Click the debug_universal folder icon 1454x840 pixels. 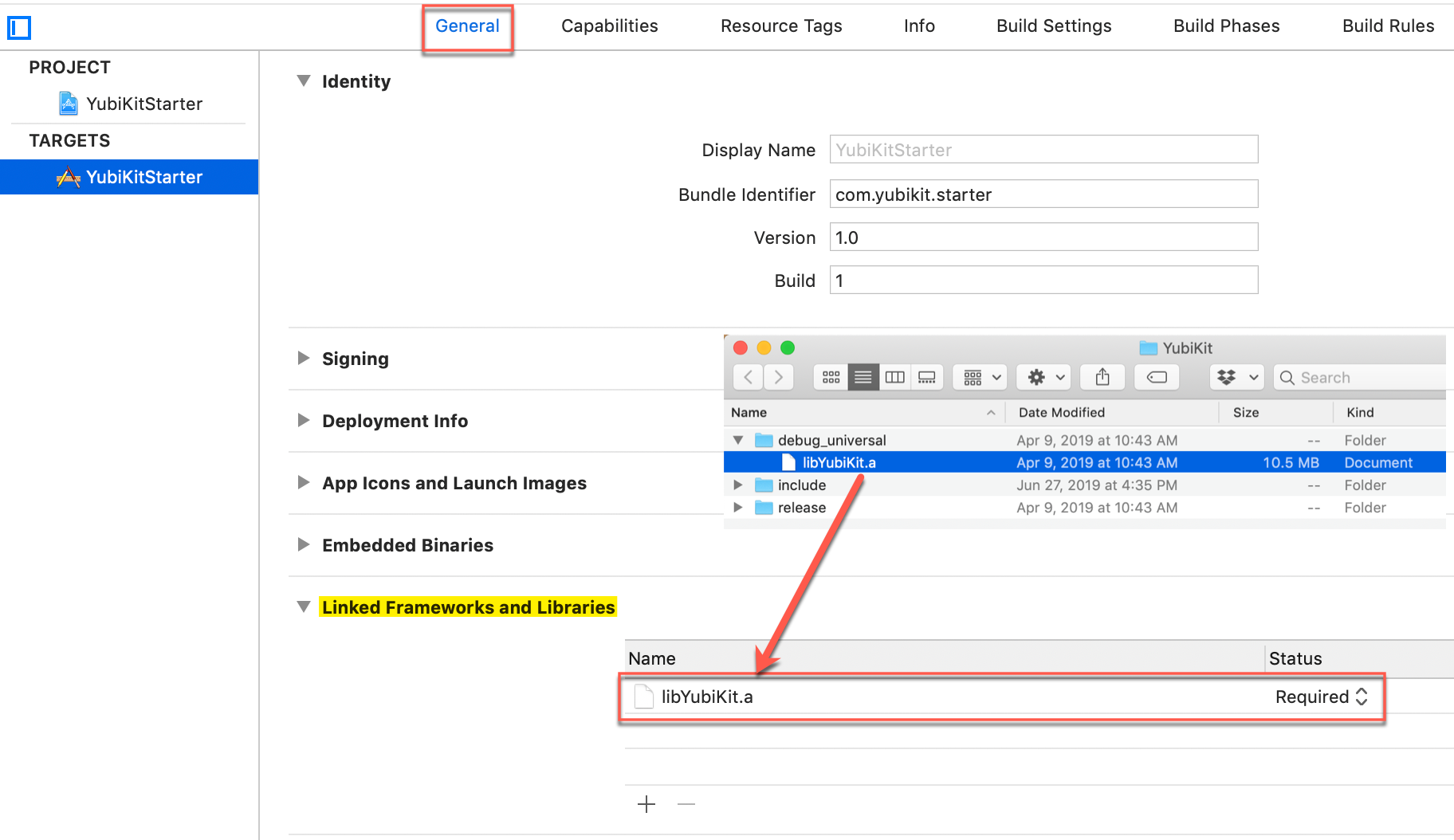(x=764, y=440)
